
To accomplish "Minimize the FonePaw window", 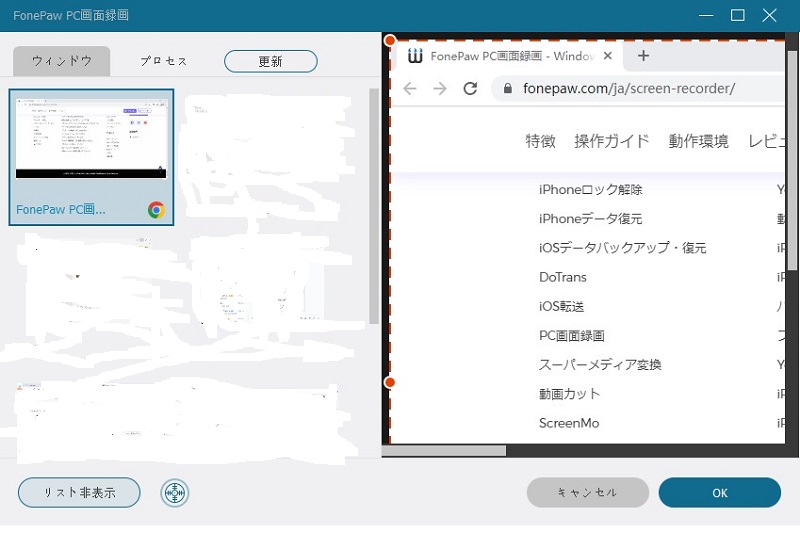I will pyautogui.click(x=706, y=15).
